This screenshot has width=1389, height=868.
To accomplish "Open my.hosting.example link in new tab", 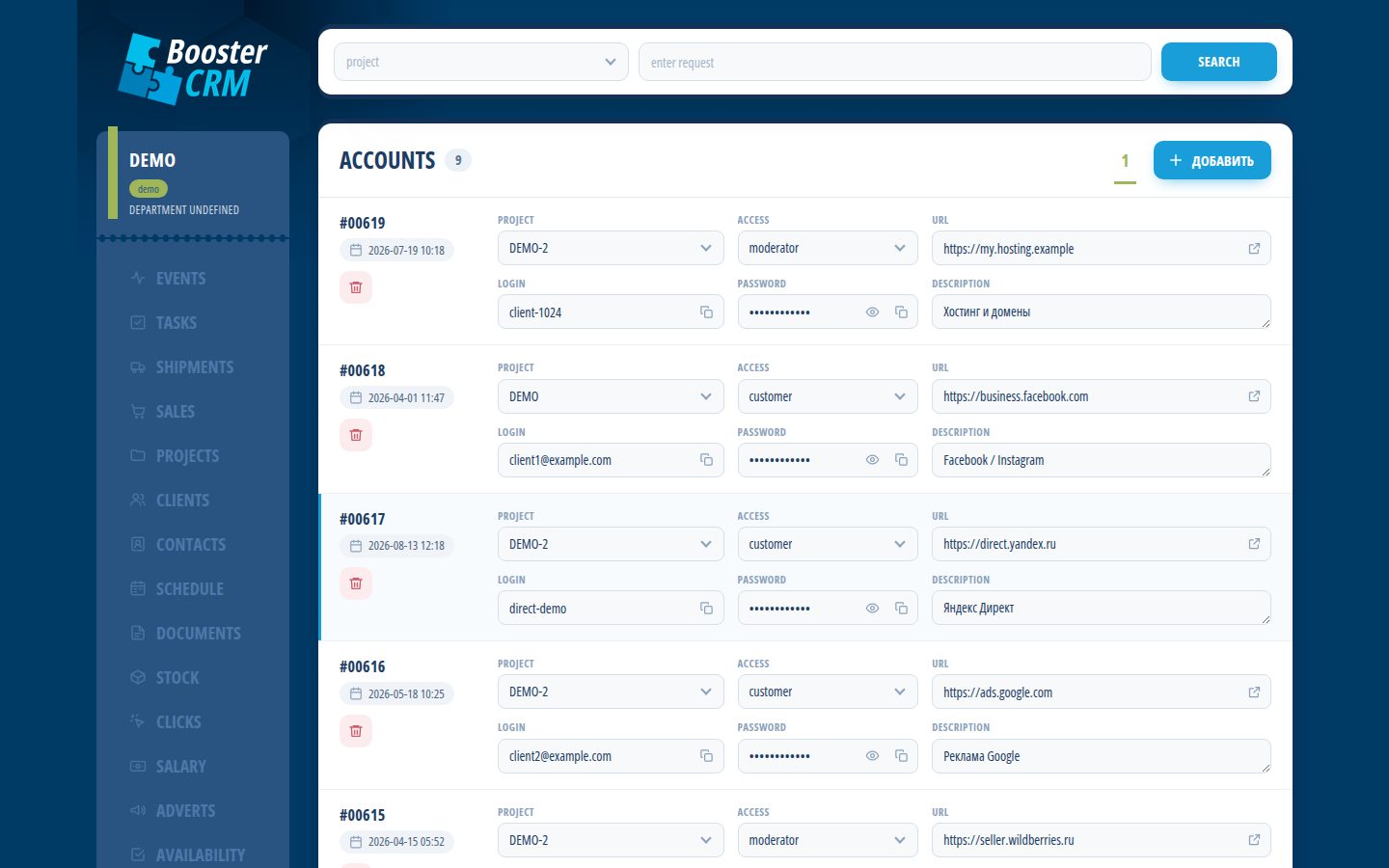I will tap(1254, 249).
